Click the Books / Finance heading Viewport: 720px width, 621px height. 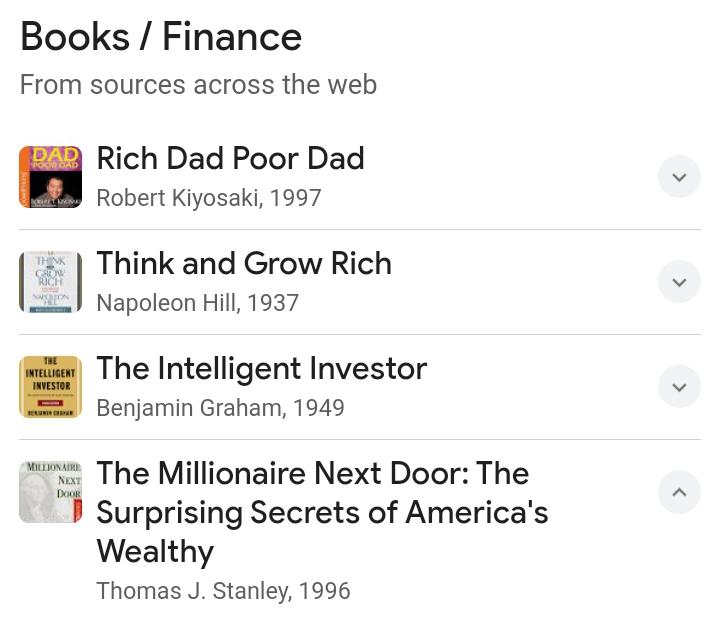coord(161,37)
